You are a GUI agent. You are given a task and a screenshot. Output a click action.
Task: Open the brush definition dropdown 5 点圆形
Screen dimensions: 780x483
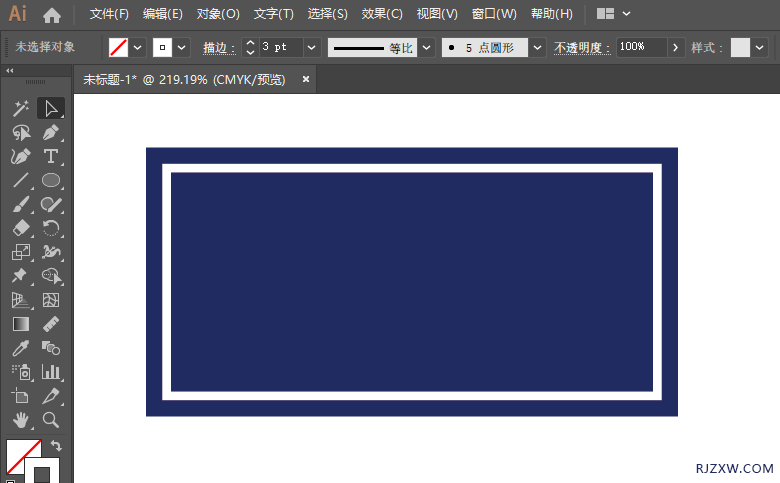[x=537, y=48]
